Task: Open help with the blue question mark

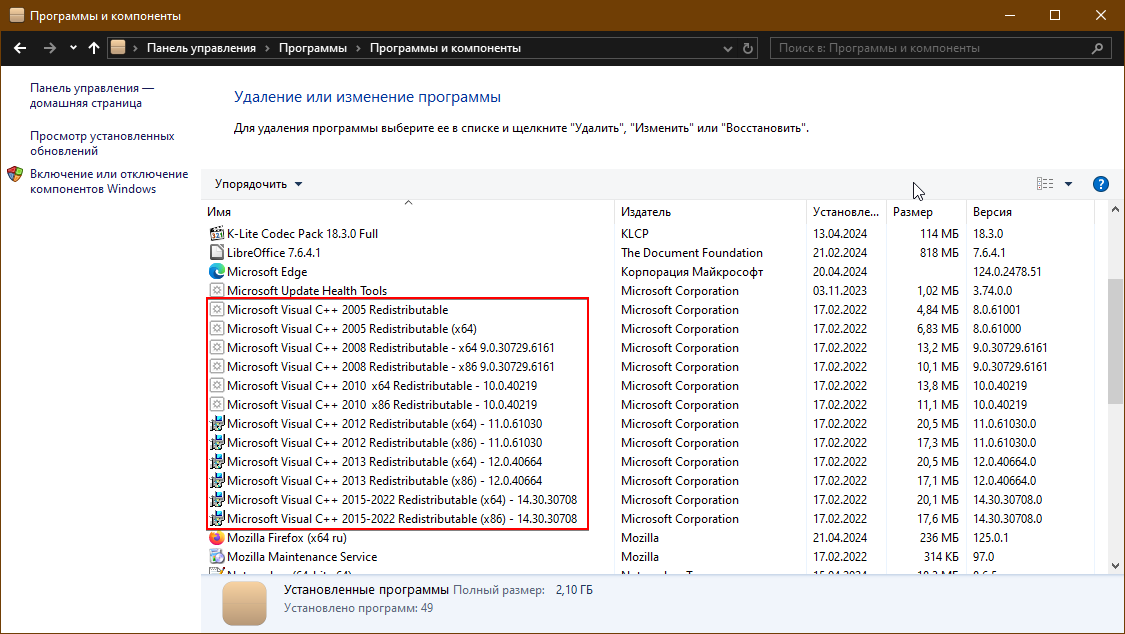Action: click(1101, 184)
